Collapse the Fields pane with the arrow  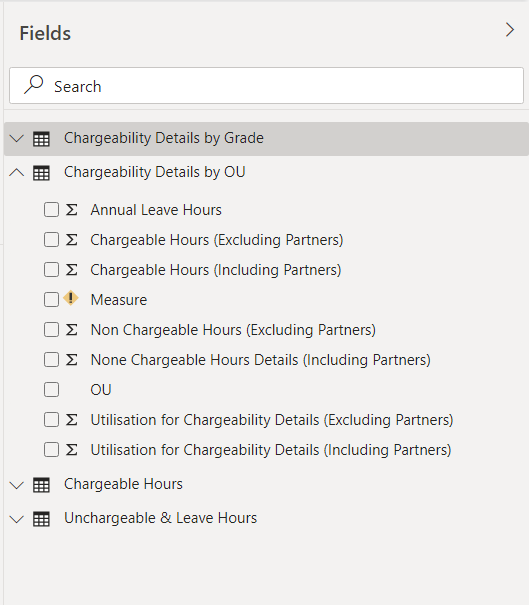(x=510, y=30)
